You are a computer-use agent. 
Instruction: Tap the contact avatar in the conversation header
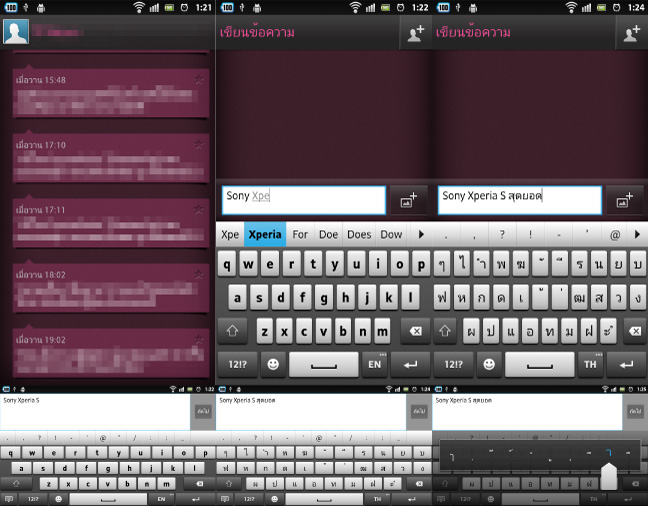(16, 31)
